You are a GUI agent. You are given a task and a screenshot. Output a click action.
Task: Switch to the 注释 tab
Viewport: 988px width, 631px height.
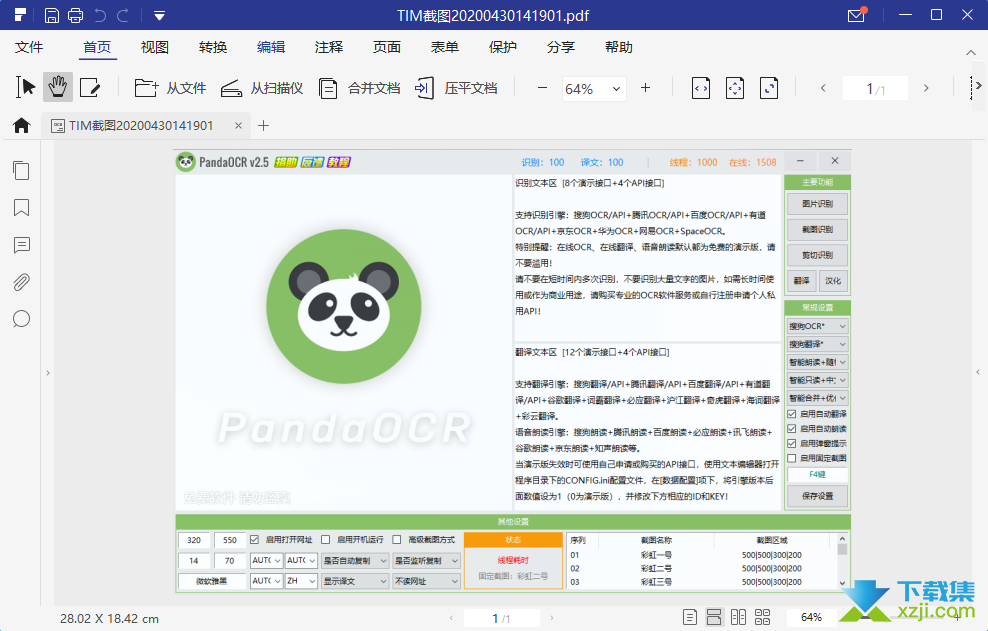coord(329,47)
